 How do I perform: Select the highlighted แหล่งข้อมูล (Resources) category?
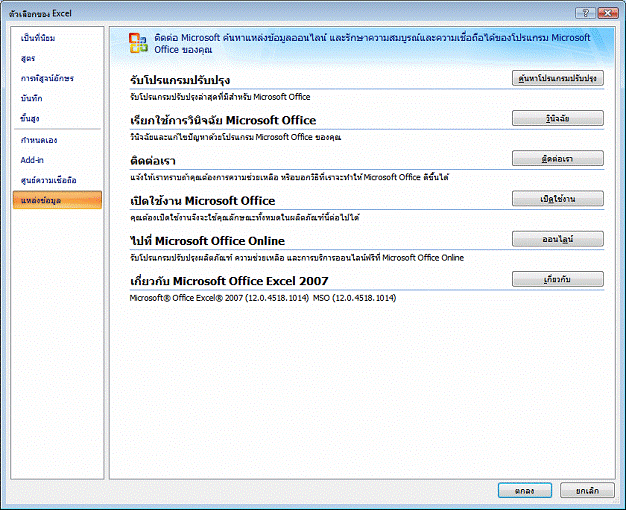click(x=57, y=200)
